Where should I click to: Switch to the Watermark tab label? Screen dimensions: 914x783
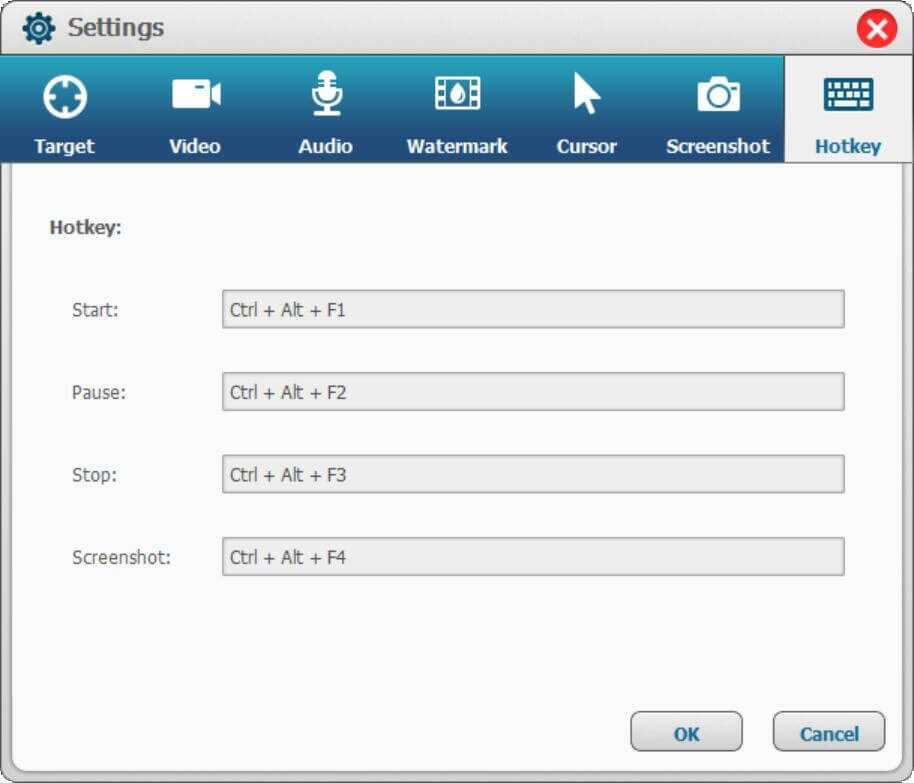tap(457, 146)
